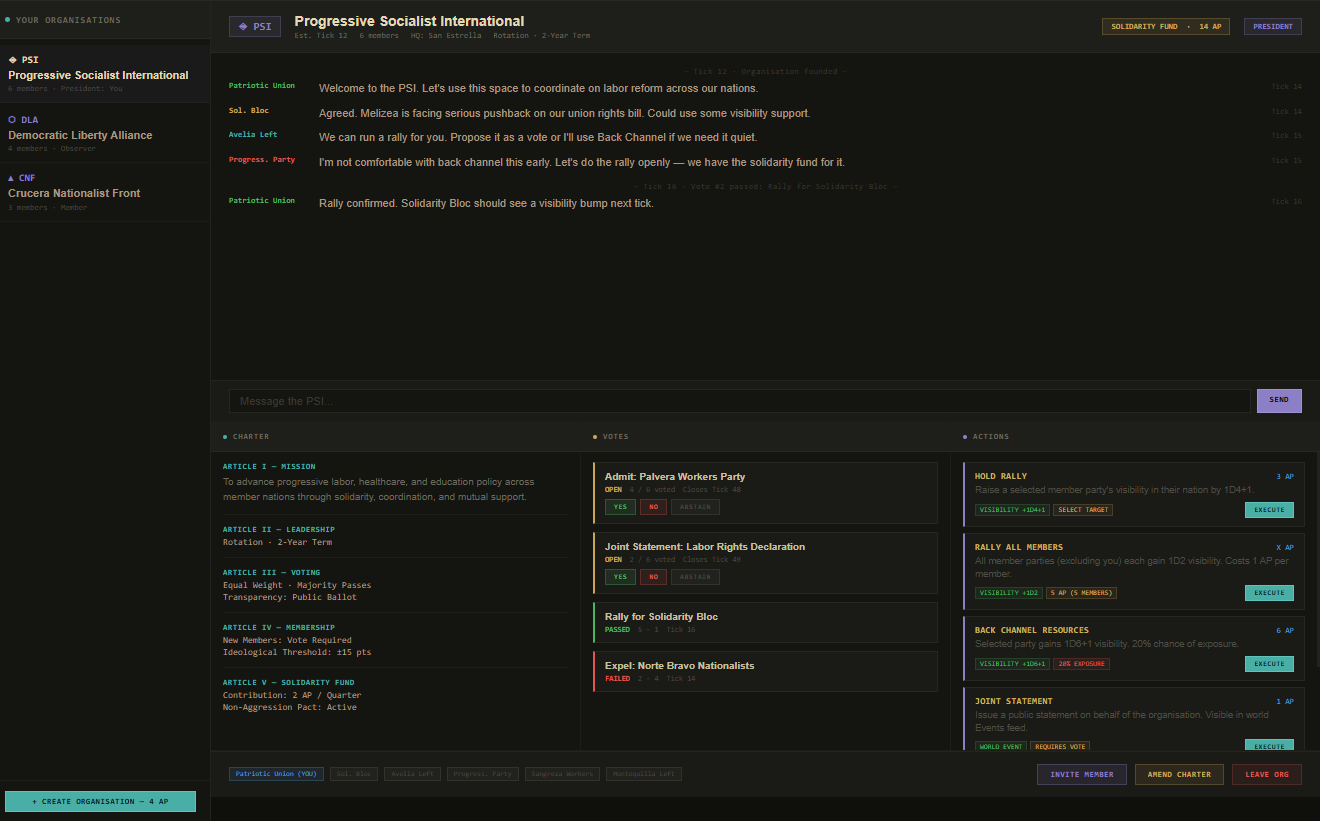Execute the Back Channel Resources action
1320x821 pixels.
(x=1268, y=664)
